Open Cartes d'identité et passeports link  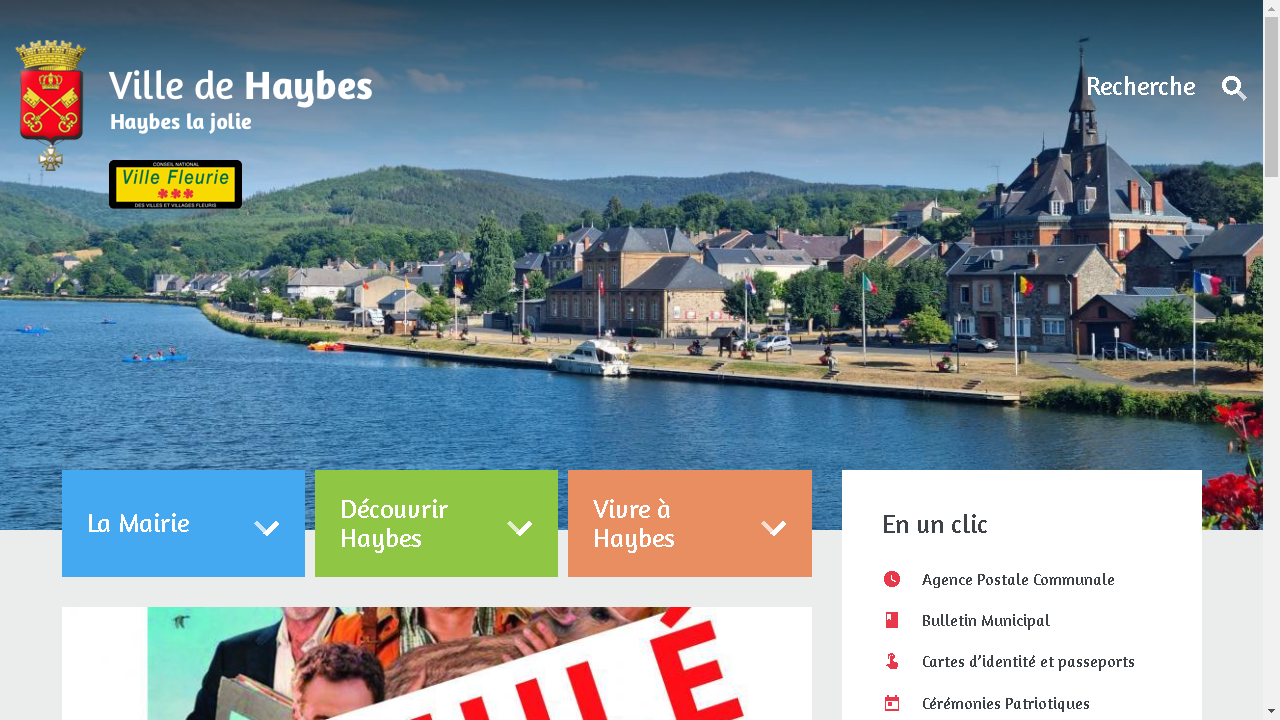1028,662
